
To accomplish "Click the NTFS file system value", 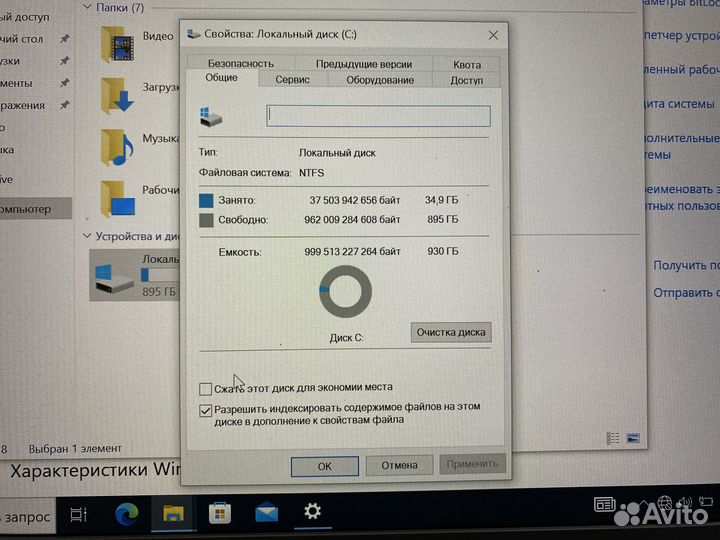I will [x=311, y=173].
